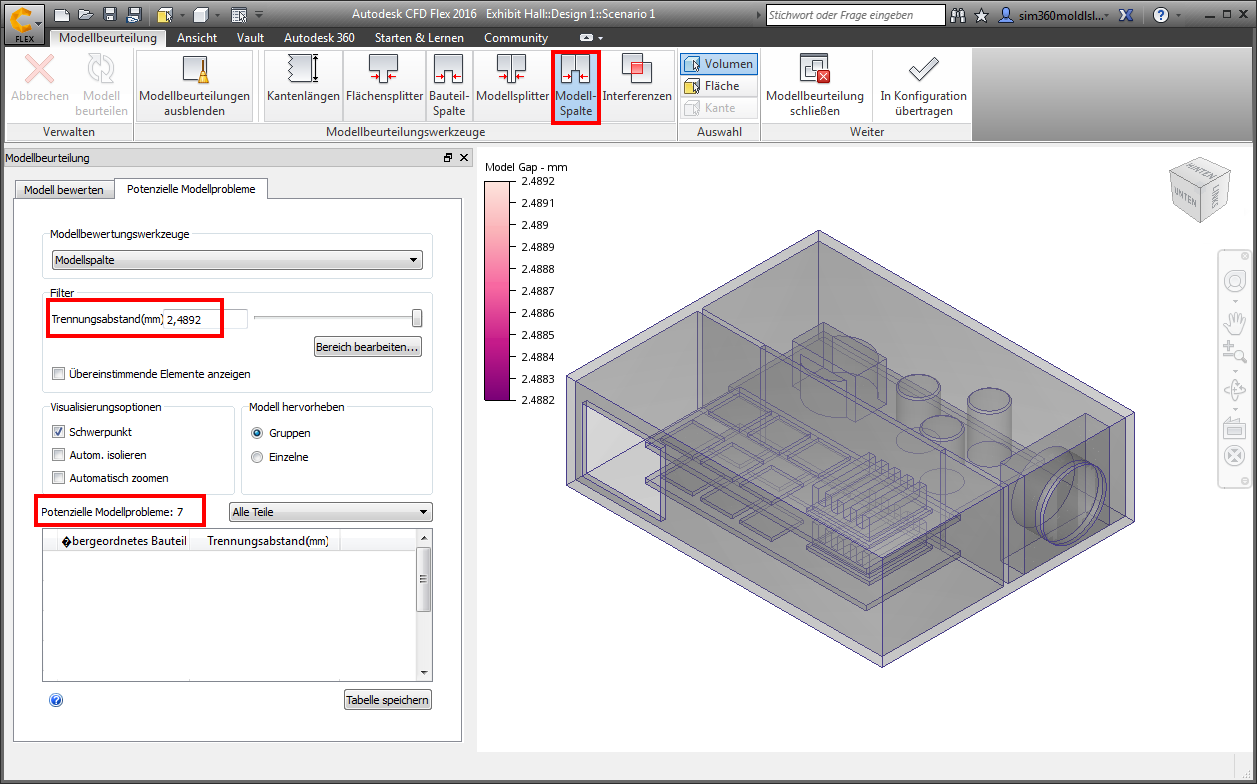The width and height of the screenshot is (1257, 784).
Task: Expand dropdown arrow next to gray cube icon
Action: (216, 16)
